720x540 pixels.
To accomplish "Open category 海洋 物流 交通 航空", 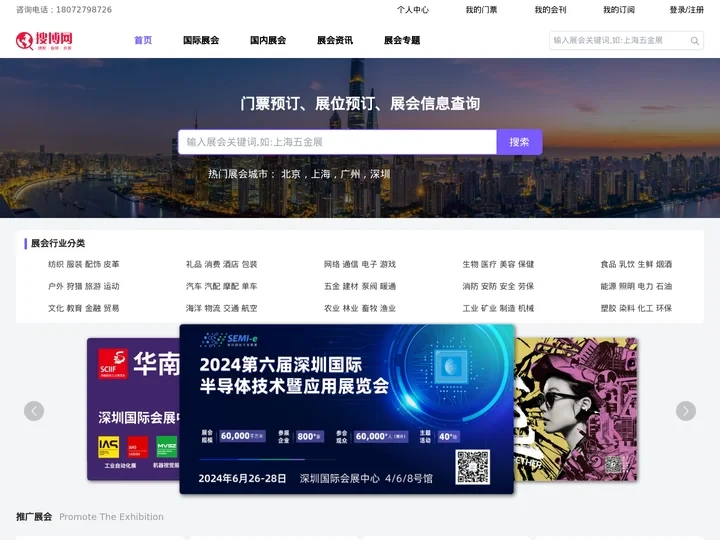I will pos(221,308).
